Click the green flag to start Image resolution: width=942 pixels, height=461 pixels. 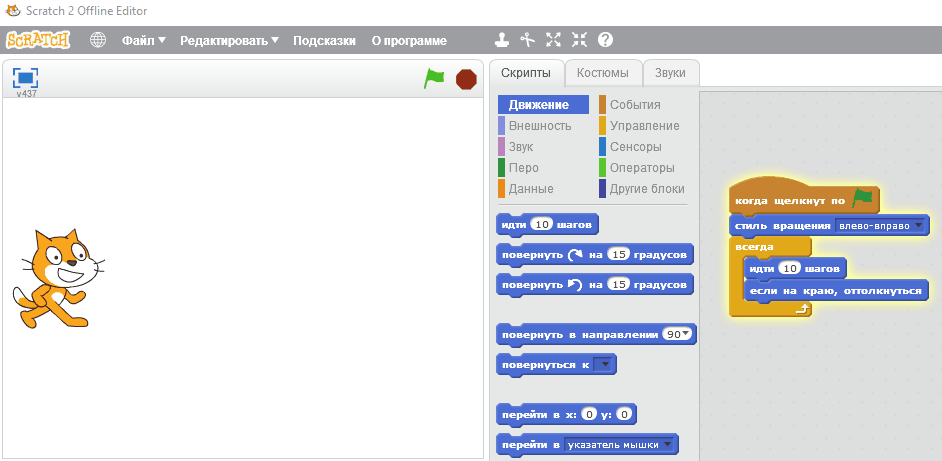pyautogui.click(x=434, y=78)
